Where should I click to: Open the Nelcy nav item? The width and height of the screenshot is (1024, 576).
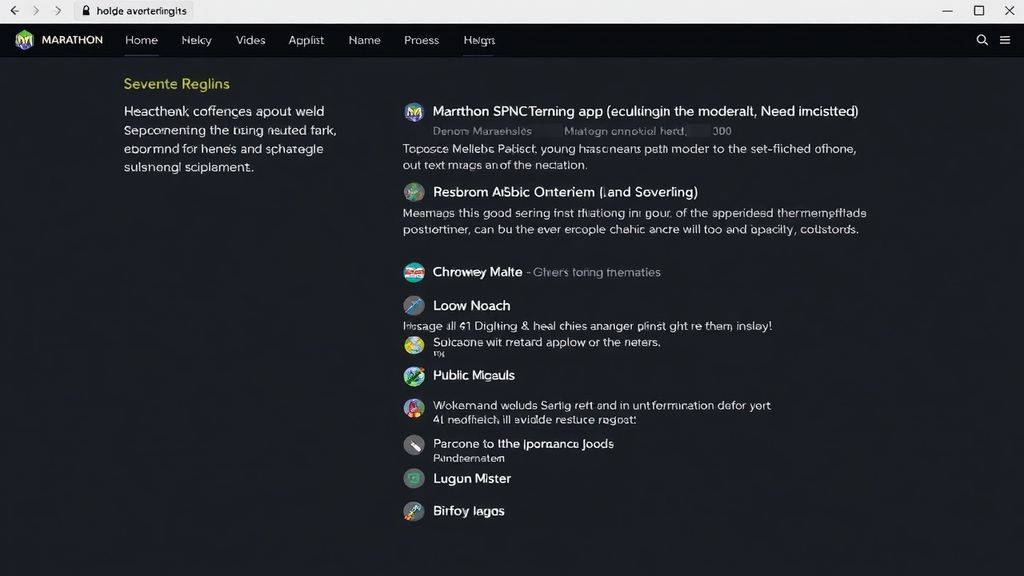(x=197, y=40)
